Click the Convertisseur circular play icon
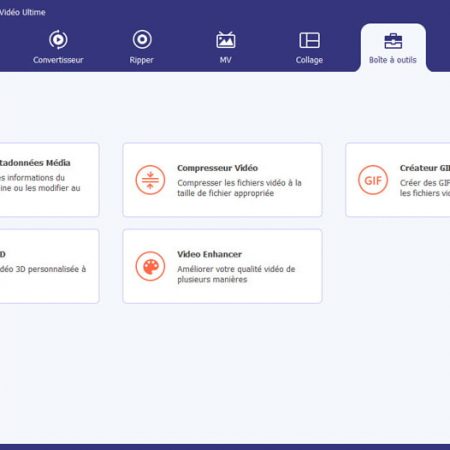The height and width of the screenshot is (450, 450). 58,40
